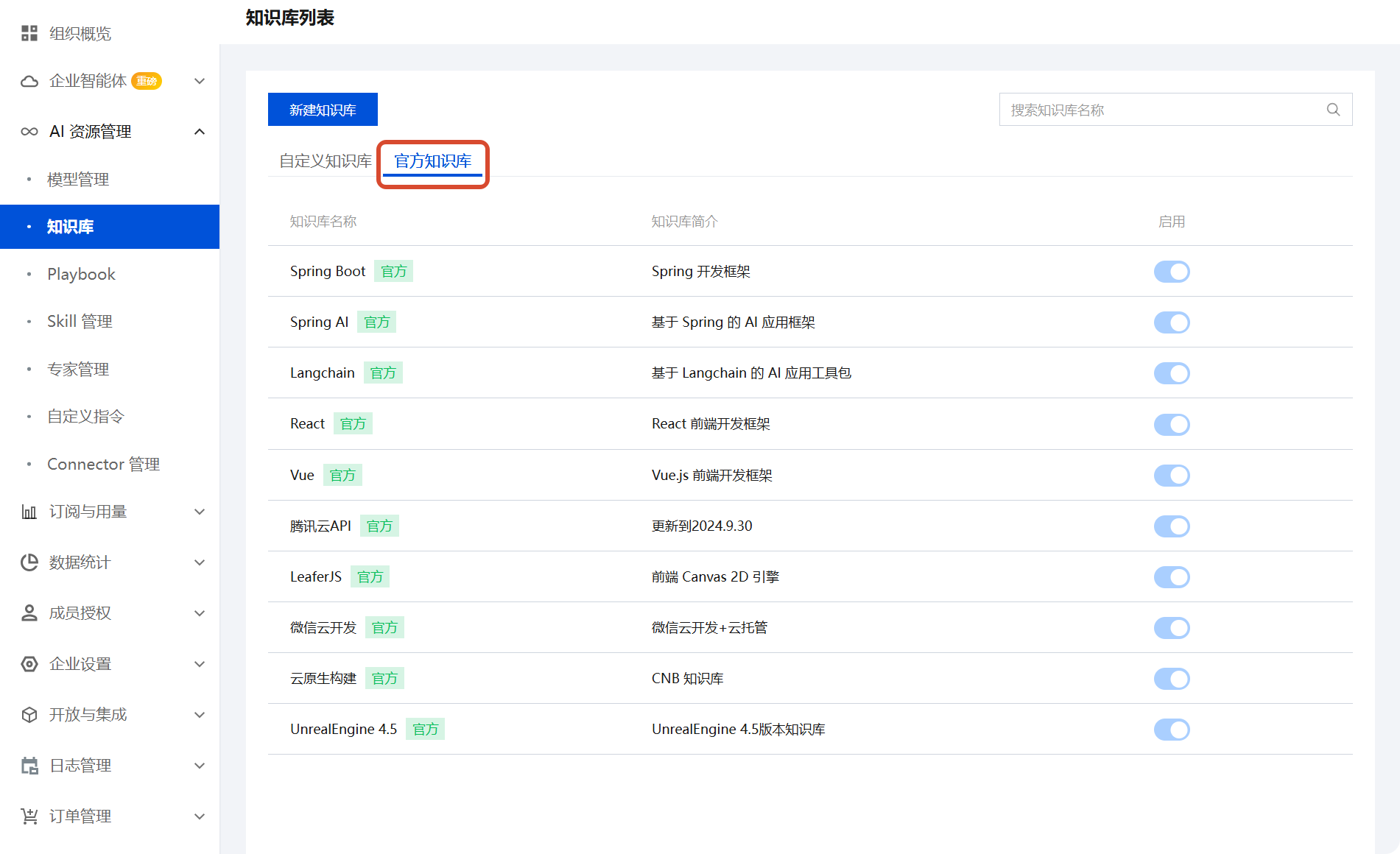Disable the Spring Boot knowledge base toggle
Viewport: 1400px width, 854px height.
point(1172,272)
